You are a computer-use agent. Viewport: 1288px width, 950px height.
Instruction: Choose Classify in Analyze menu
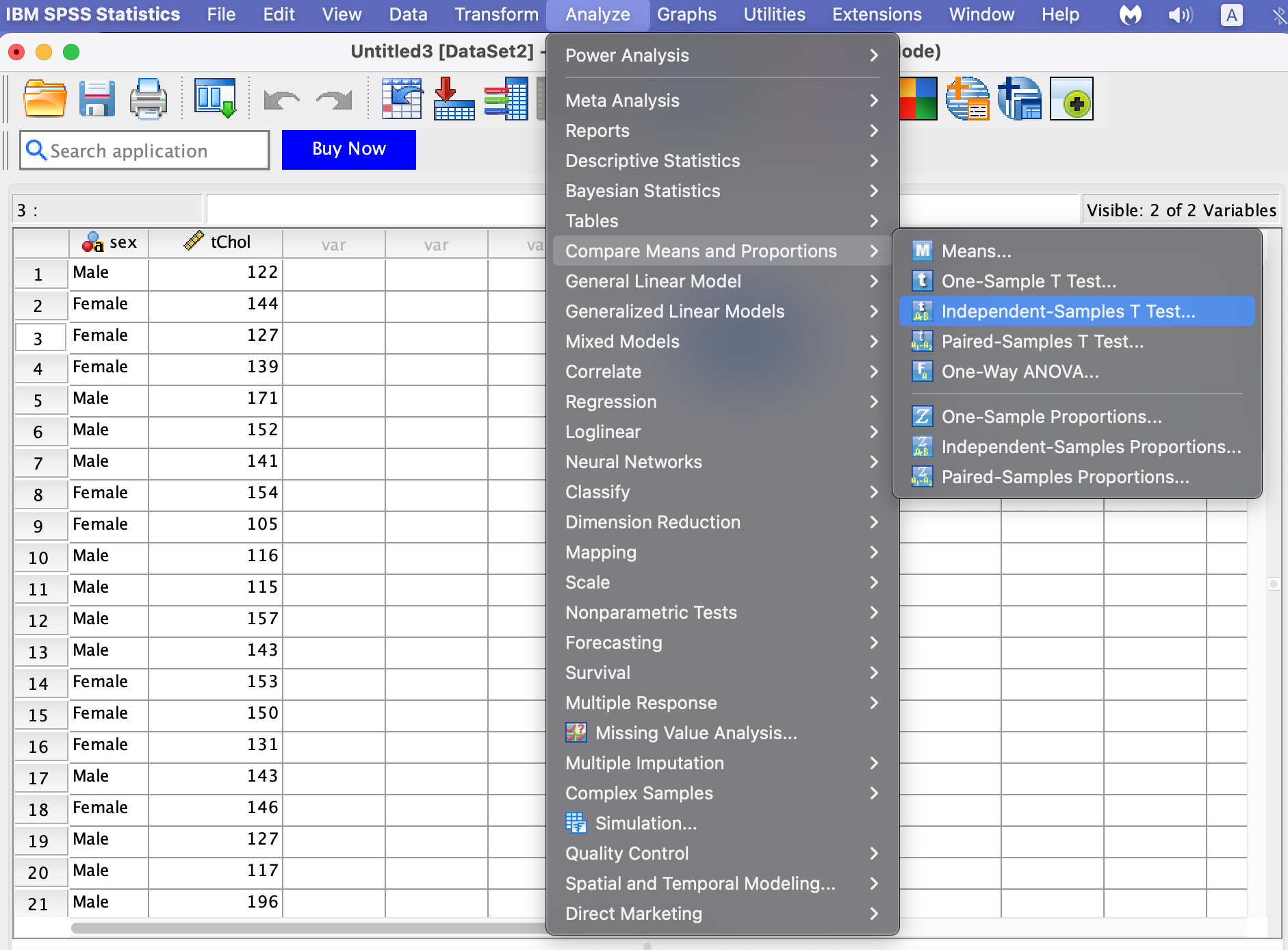[722, 491]
